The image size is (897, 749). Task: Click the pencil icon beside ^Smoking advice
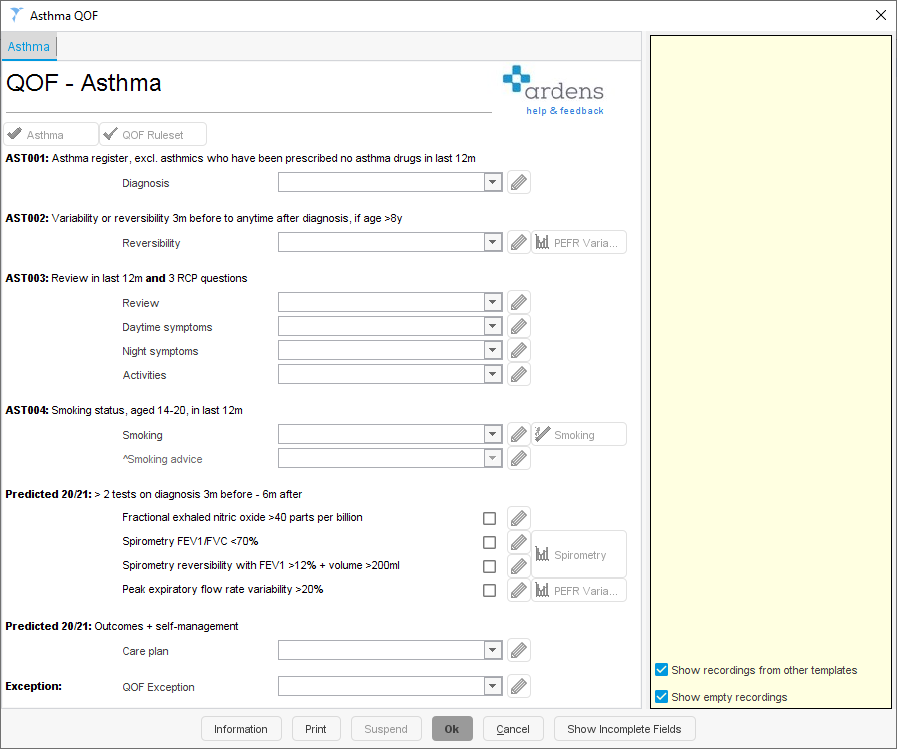[x=519, y=459]
